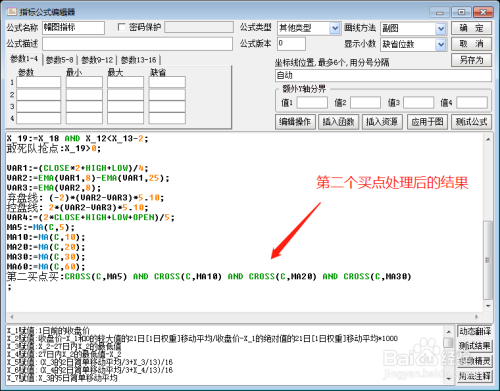The height and width of the screenshot is (391, 500).
Task: Click row 4 参数 name field
Action: (39, 118)
